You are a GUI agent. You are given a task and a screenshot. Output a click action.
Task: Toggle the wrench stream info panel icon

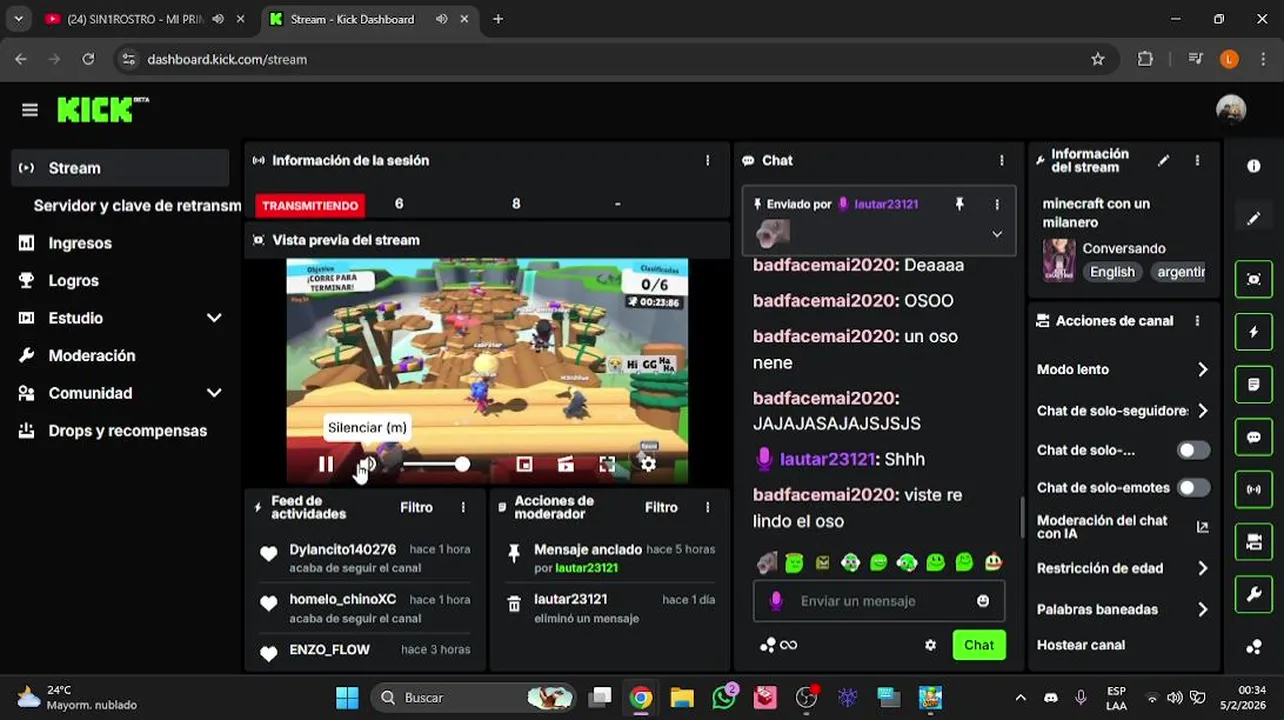1254,595
